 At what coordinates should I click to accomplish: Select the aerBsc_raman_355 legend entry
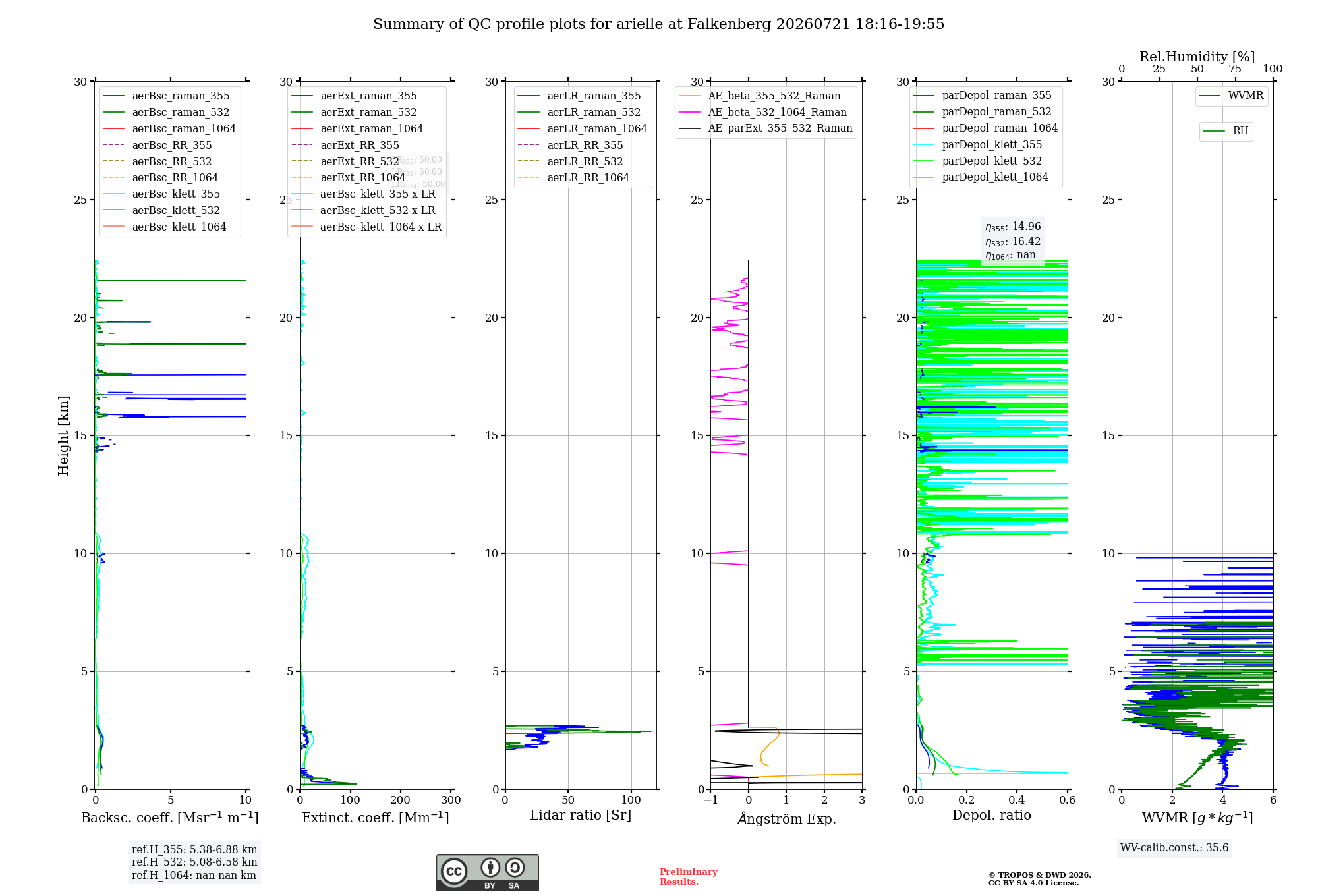coord(167,96)
